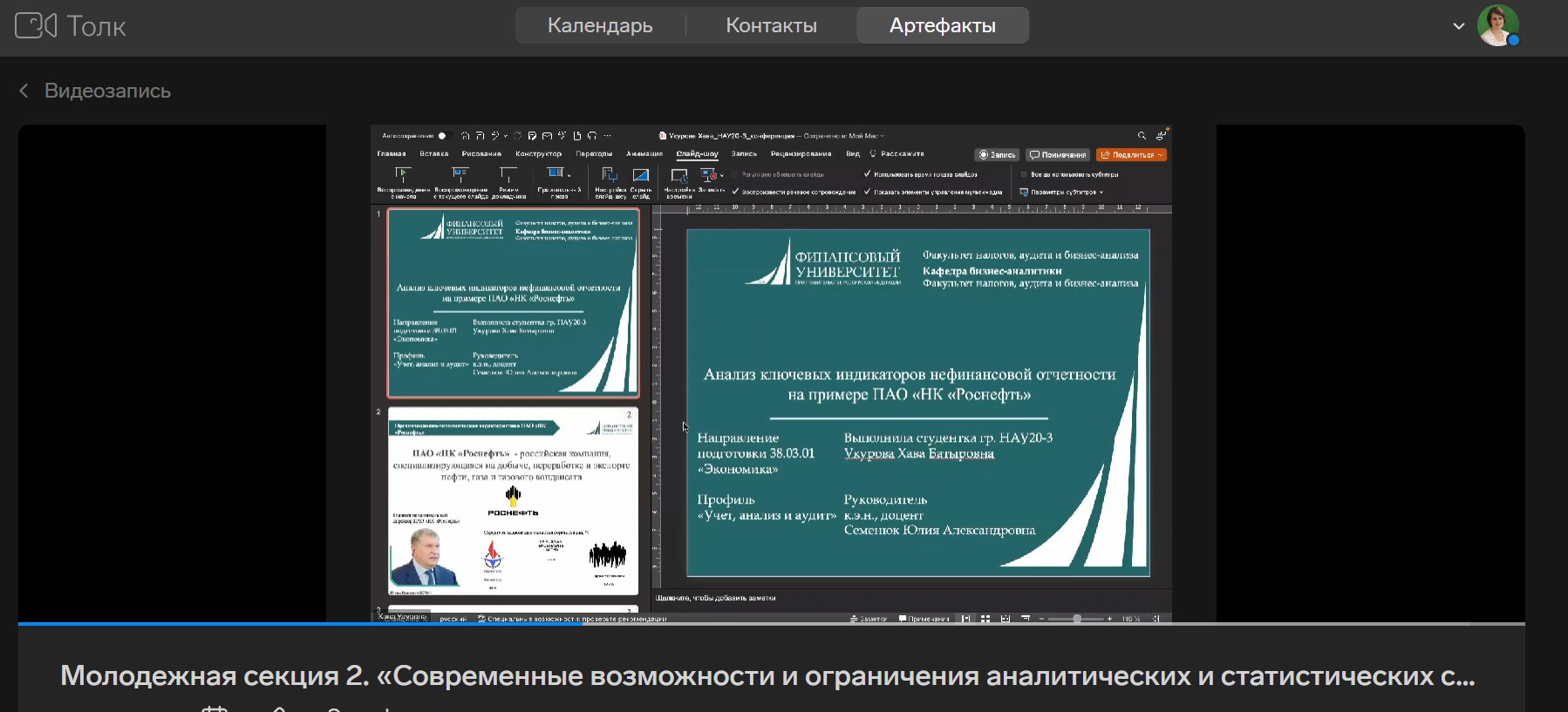The image size is (1568, 712).
Task: Play slideshow from current slide icon
Action: [460, 174]
